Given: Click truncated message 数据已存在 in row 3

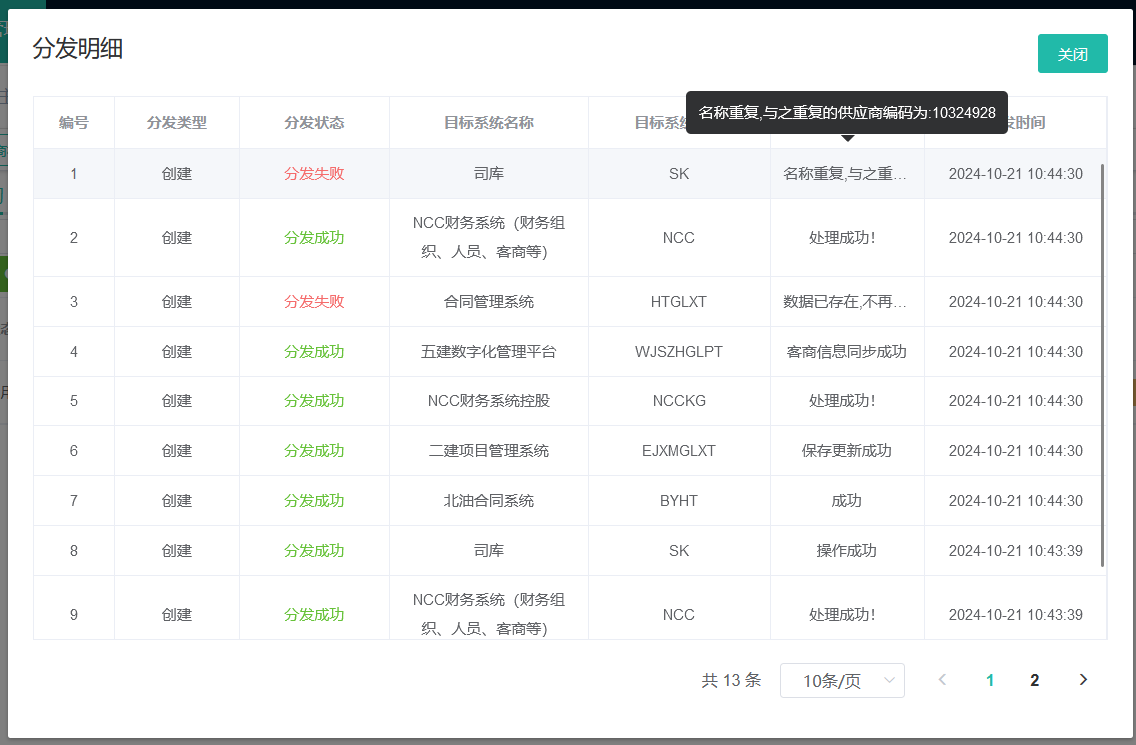Looking at the screenshot, I should 846,301.
